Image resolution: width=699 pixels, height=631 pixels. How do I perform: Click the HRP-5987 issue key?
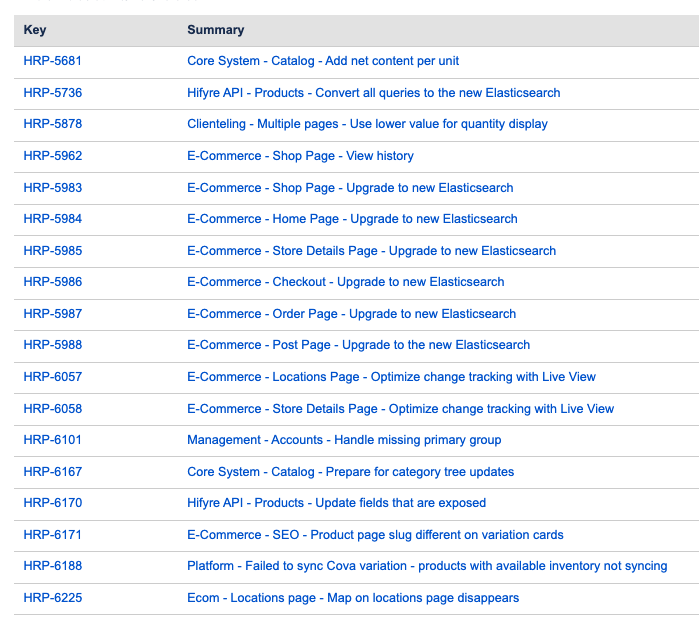pos(52,314)
